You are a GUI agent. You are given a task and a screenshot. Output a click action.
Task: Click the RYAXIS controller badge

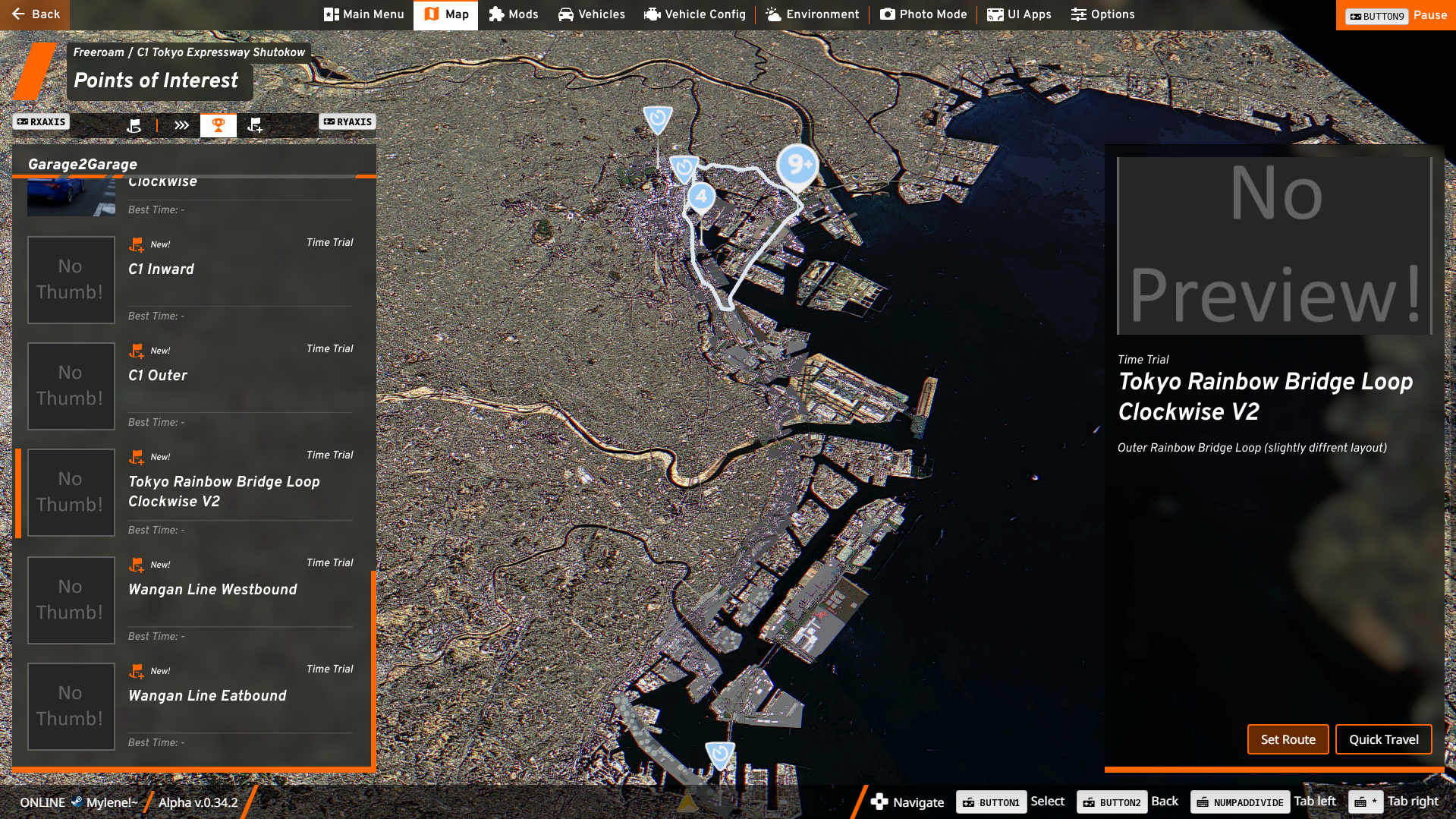click(x=347, y=121)
